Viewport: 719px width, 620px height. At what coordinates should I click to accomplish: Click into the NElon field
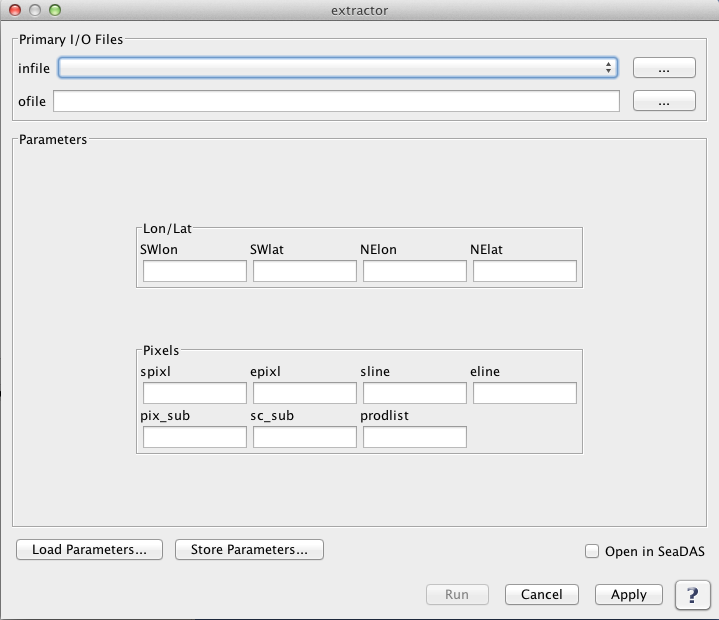415,271
